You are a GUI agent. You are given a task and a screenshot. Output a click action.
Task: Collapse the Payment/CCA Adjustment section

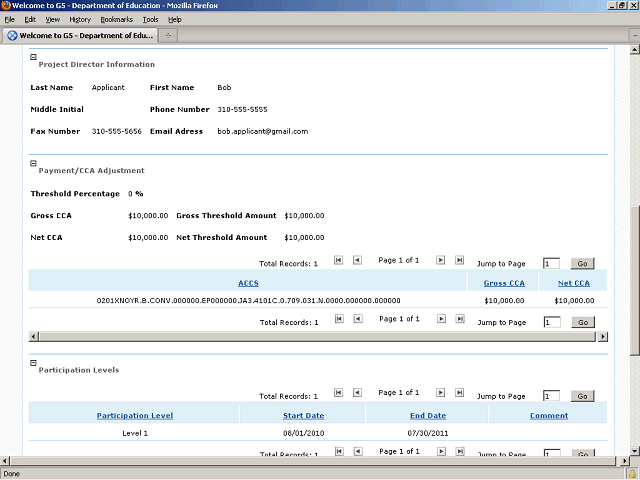tap(33, 163)
